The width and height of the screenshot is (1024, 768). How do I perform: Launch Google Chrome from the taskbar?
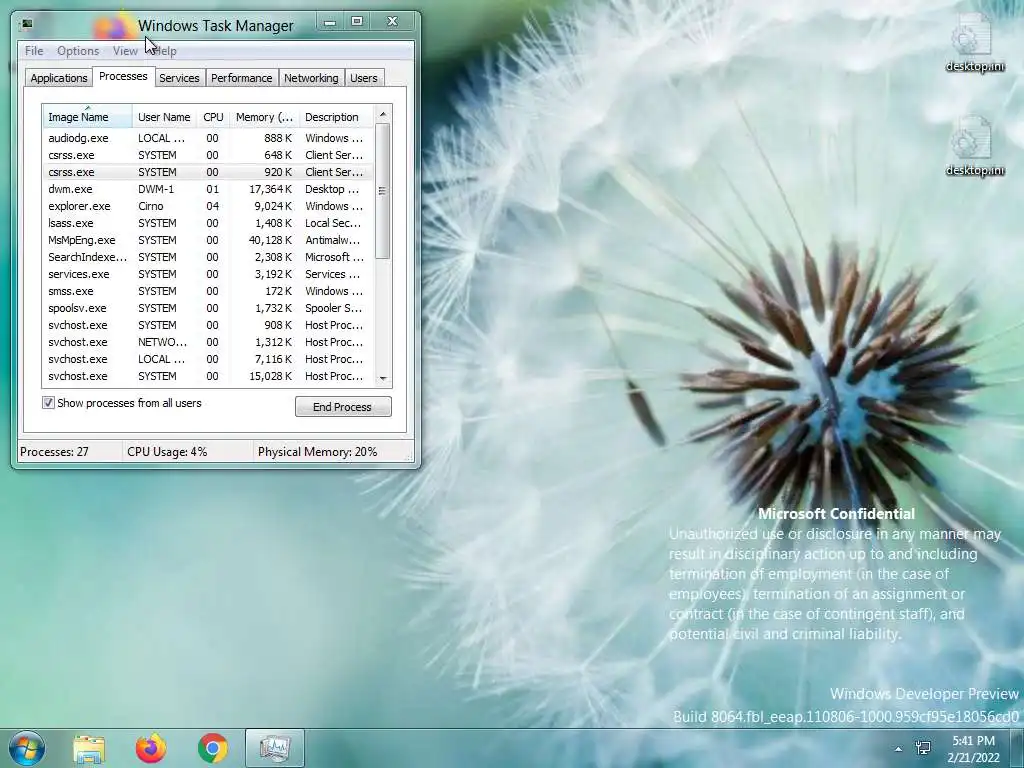(x=213, y=748)
